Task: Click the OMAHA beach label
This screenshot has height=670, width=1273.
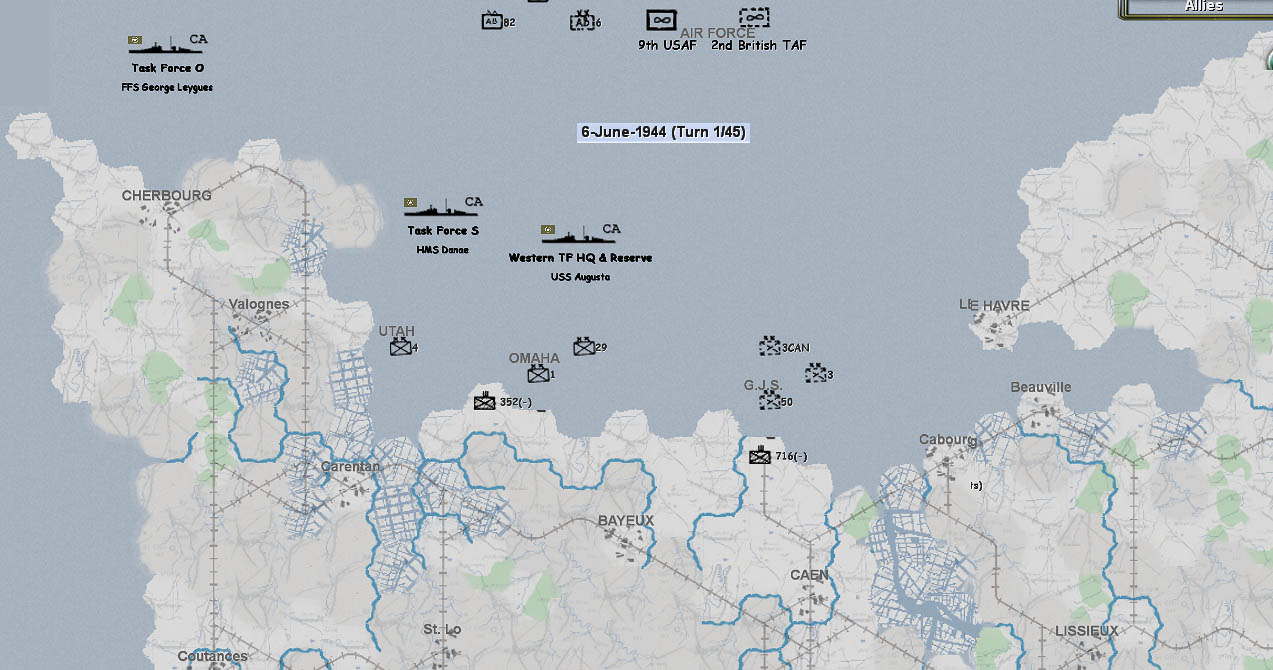Action: tap(534, 358)
